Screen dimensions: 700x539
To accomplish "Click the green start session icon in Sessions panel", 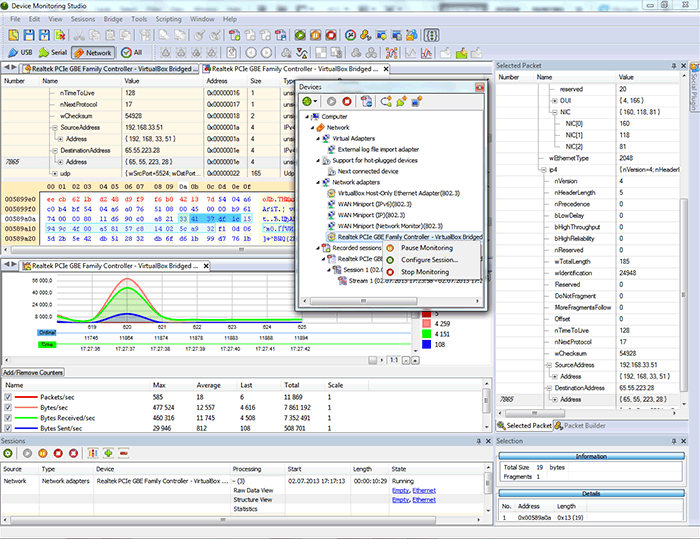I will pos(8,453).
